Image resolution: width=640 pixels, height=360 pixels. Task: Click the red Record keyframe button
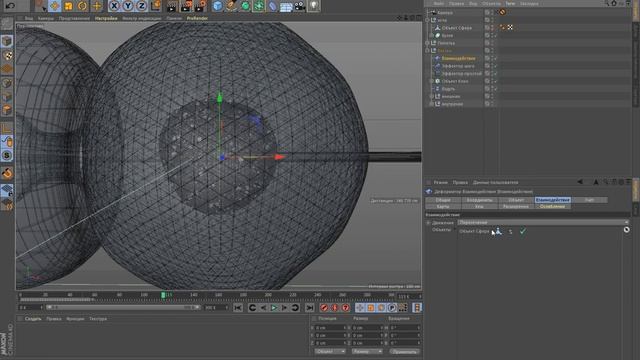(324, 307)
